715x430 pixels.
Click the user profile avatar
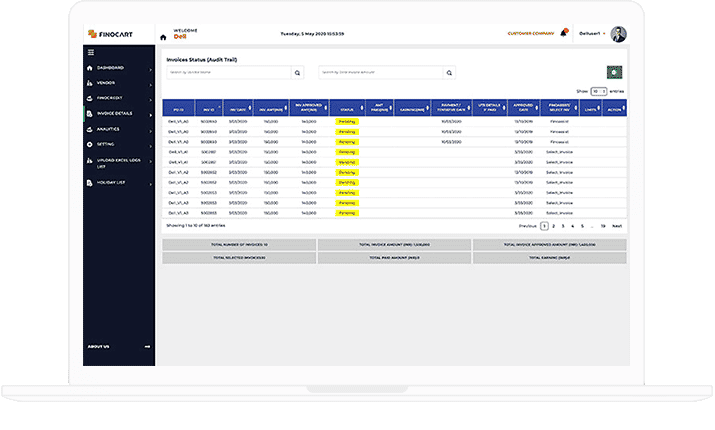618,33
